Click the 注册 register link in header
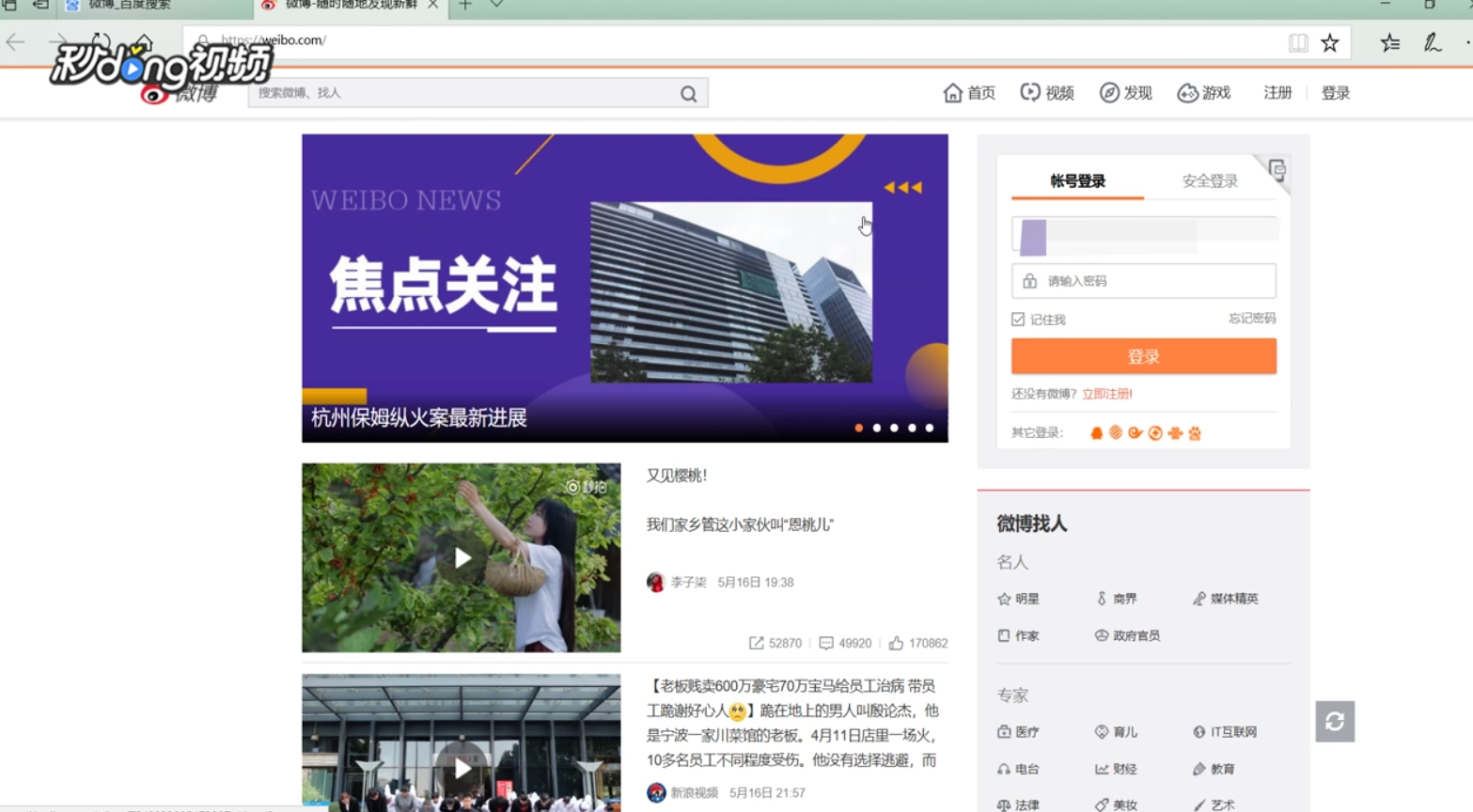The width and height of the screenshot is (1473, 812). (1277, 92)
